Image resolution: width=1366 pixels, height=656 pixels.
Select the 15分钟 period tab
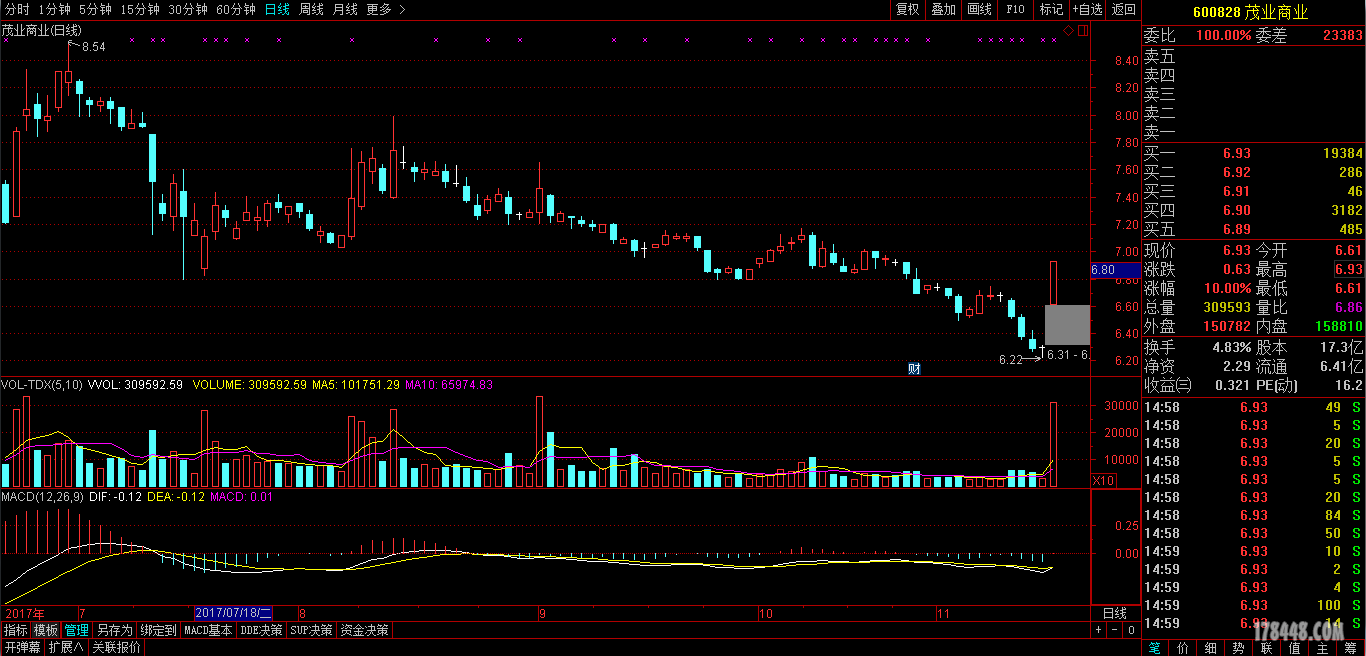point(139,9)
